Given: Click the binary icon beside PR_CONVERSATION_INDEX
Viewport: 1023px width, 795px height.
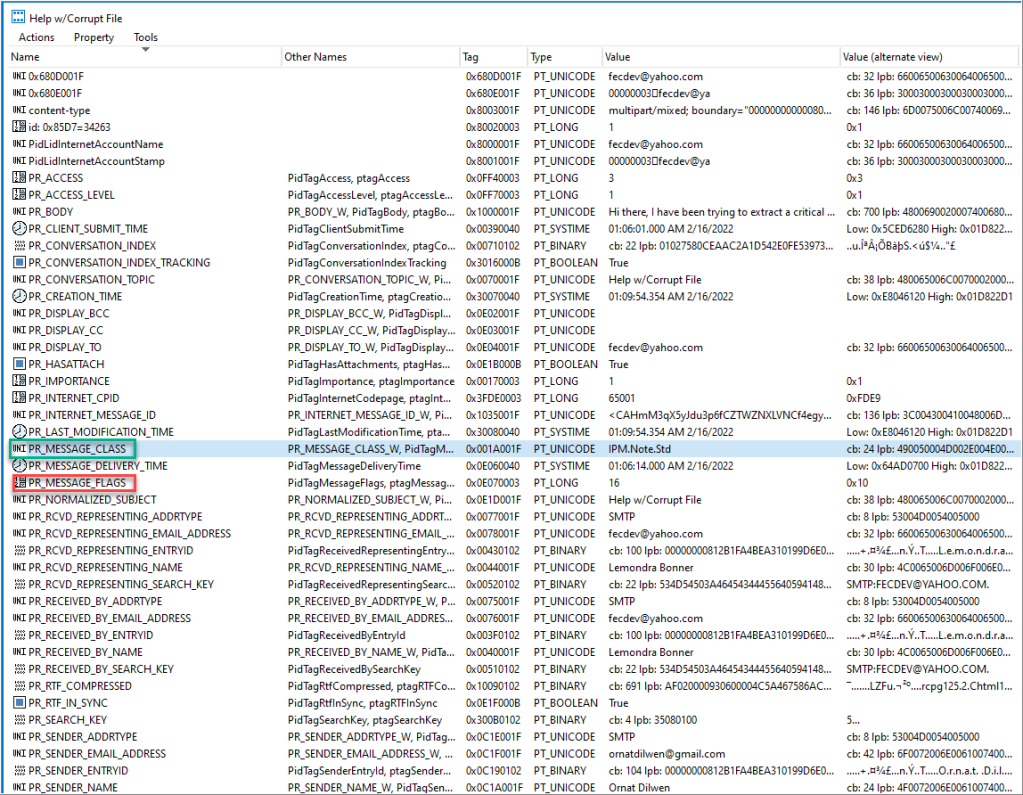Looking at the screenshot, I should click(19, 246).
